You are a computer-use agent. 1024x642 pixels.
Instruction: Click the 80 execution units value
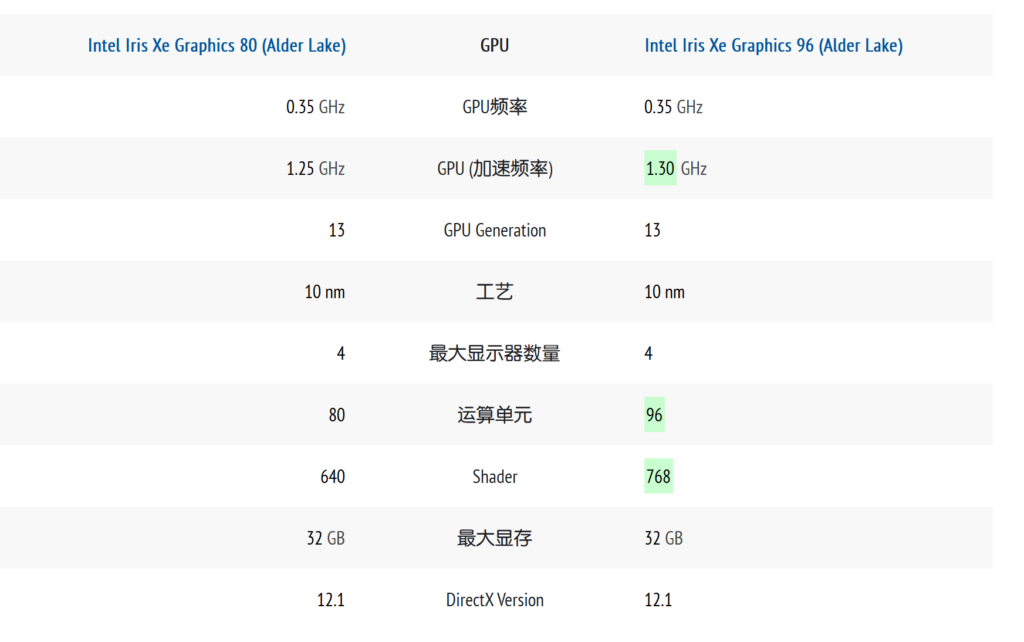pyautogui.click(x=337, y=415)
